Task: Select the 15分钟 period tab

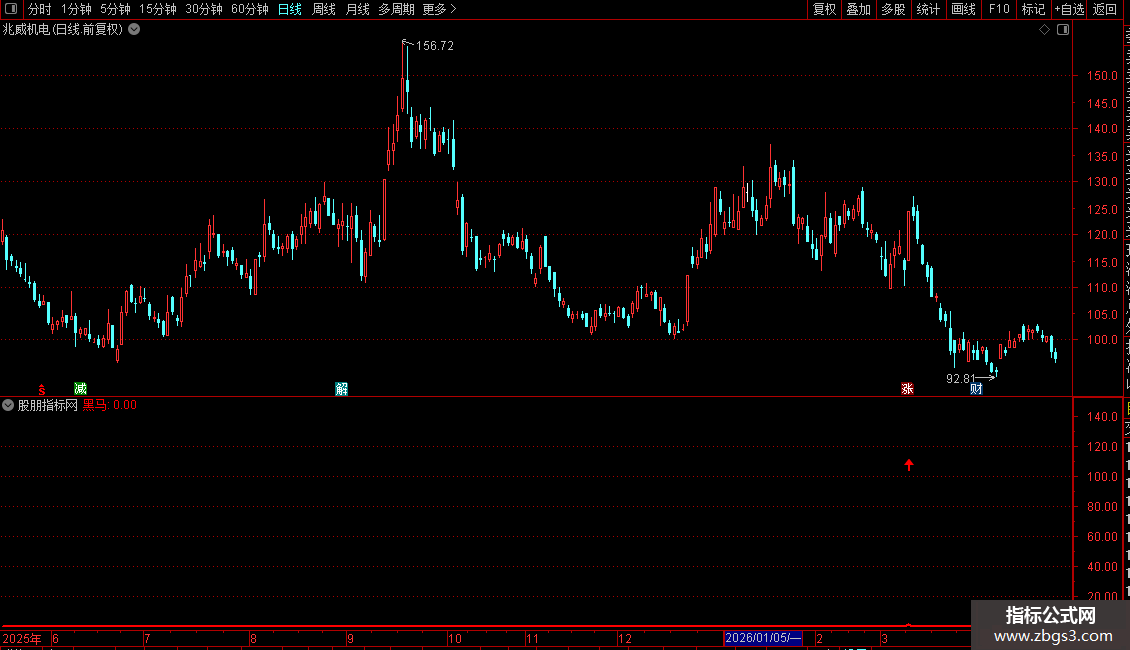Action: [158, 9]
